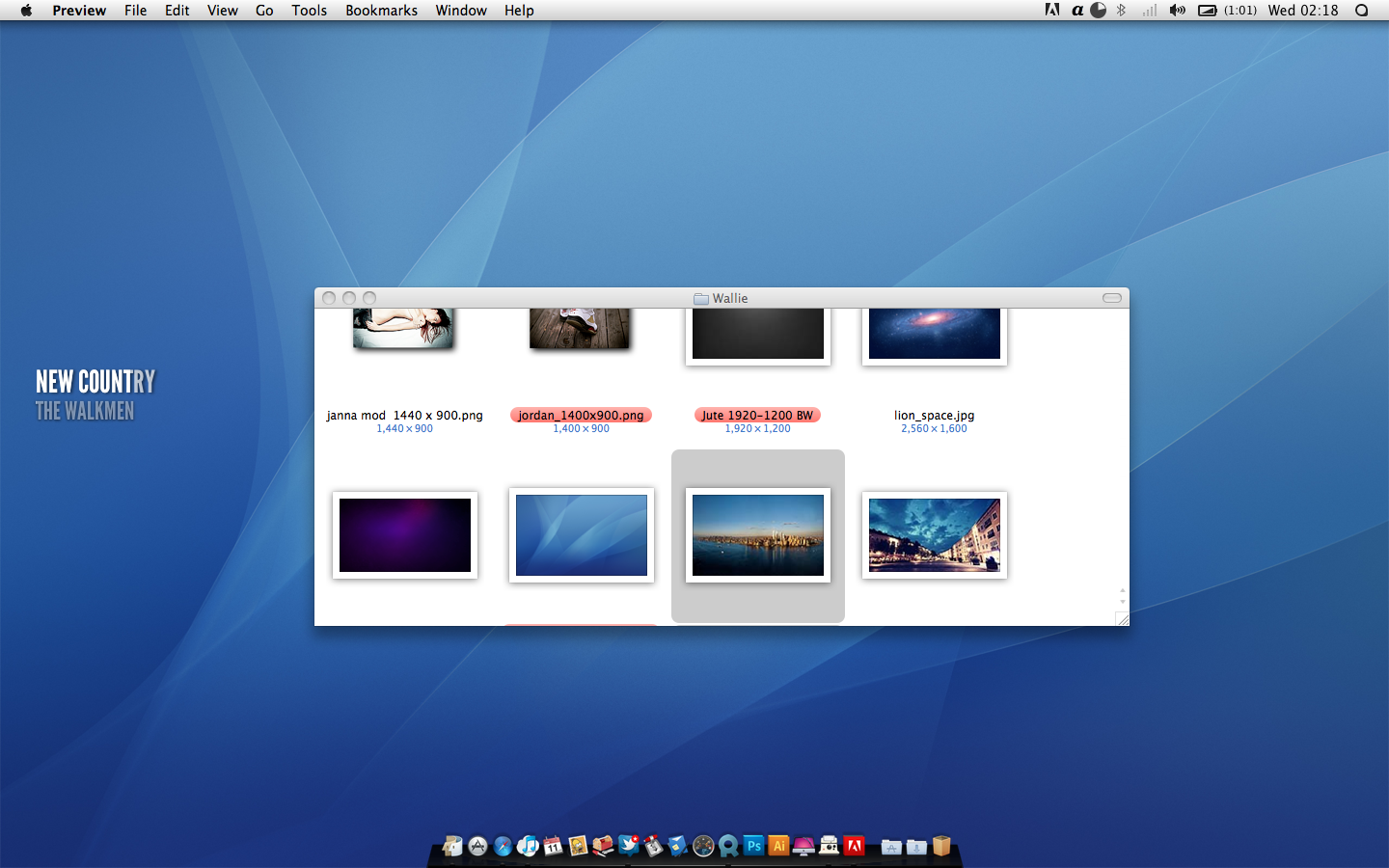The width and height of the screenshot is (1389, 868).
Task: Click the '1,920 × 1,200' dimensions text
Action: point(757,428)
